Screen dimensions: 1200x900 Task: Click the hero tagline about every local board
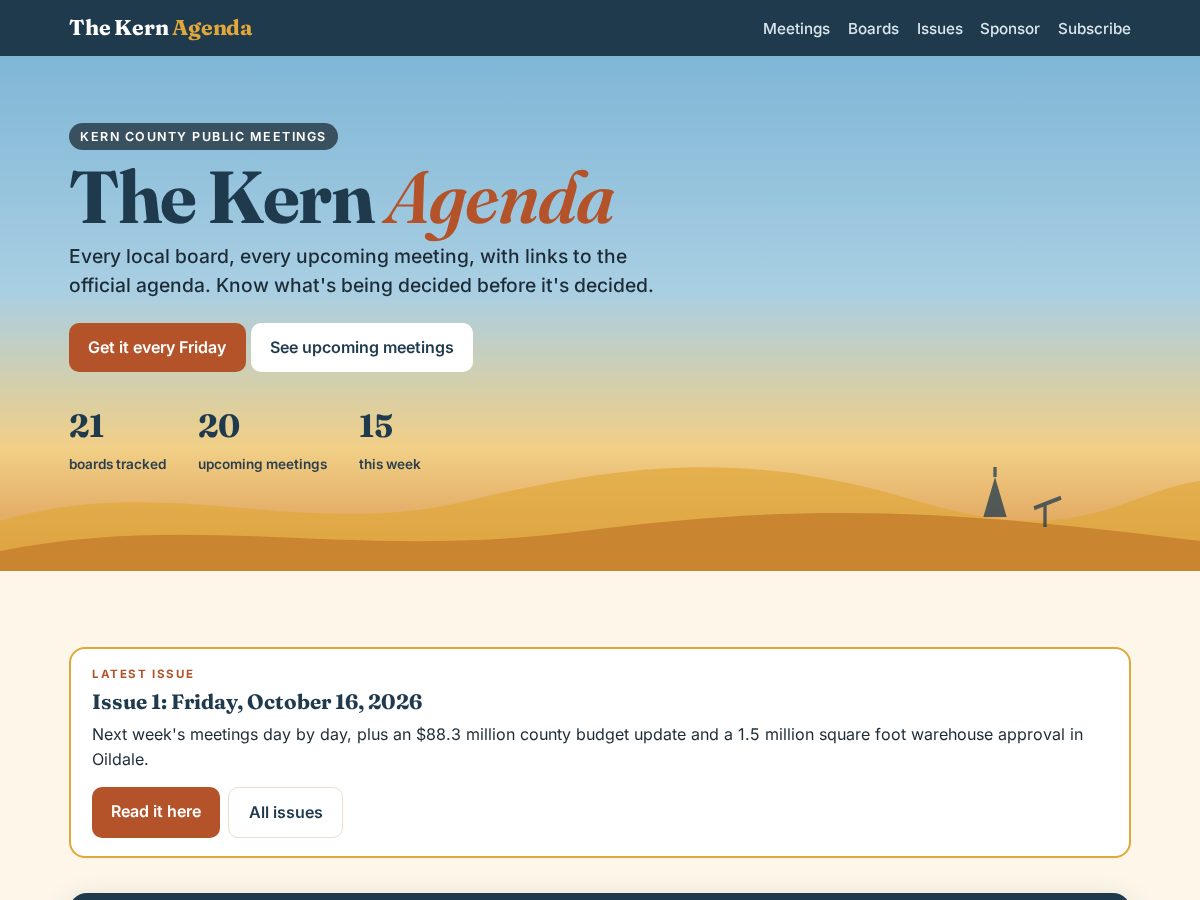pos(361,271)
